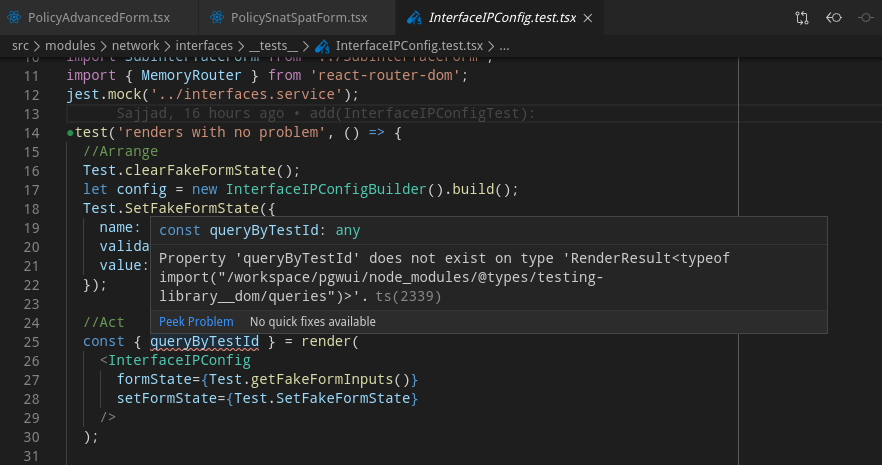
Task: Click the //Arrange comment
Action: [x=120, y=152]
